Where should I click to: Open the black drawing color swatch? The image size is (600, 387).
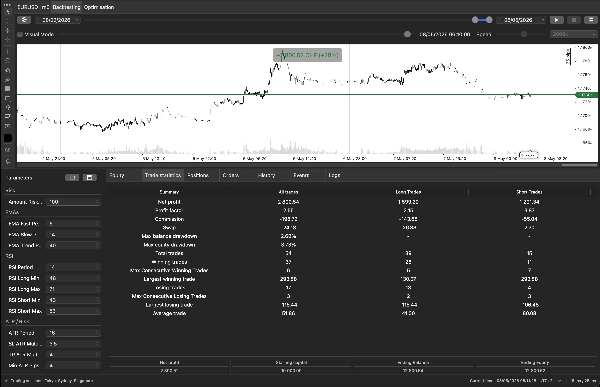point(8,138)
